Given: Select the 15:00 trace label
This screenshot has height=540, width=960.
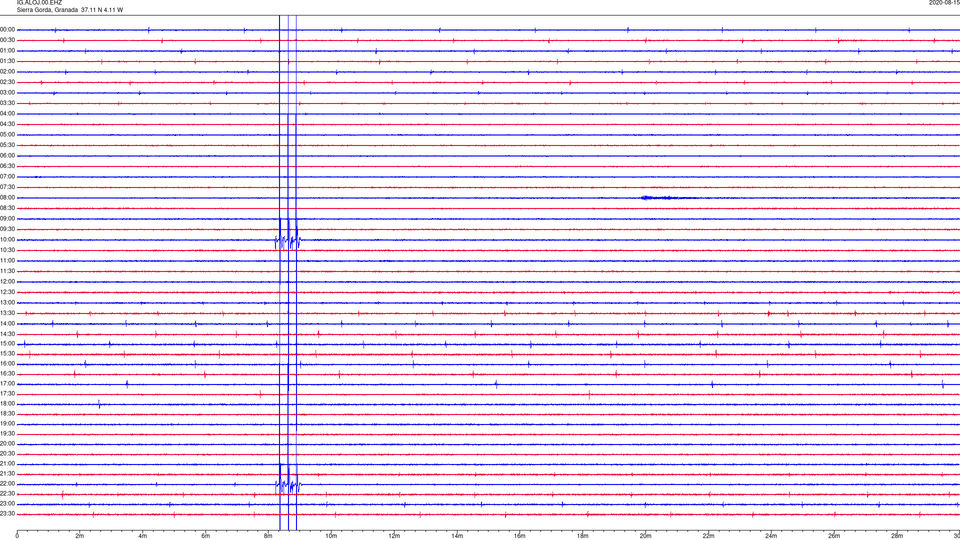Looking at the screenshot, I should [7, 344].
